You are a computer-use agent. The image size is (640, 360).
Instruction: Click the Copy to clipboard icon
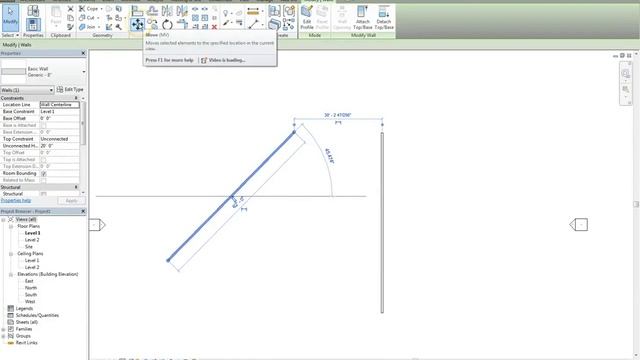[70, 18]
